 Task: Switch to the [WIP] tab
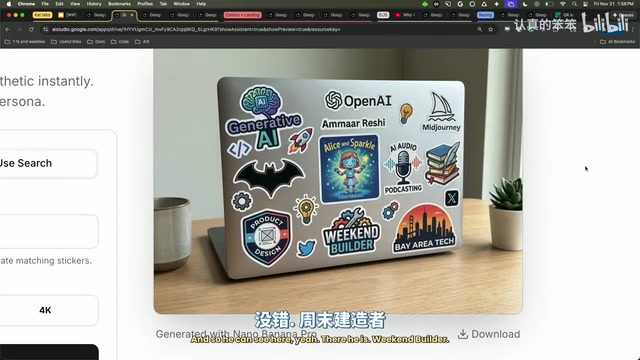(68, 15)
